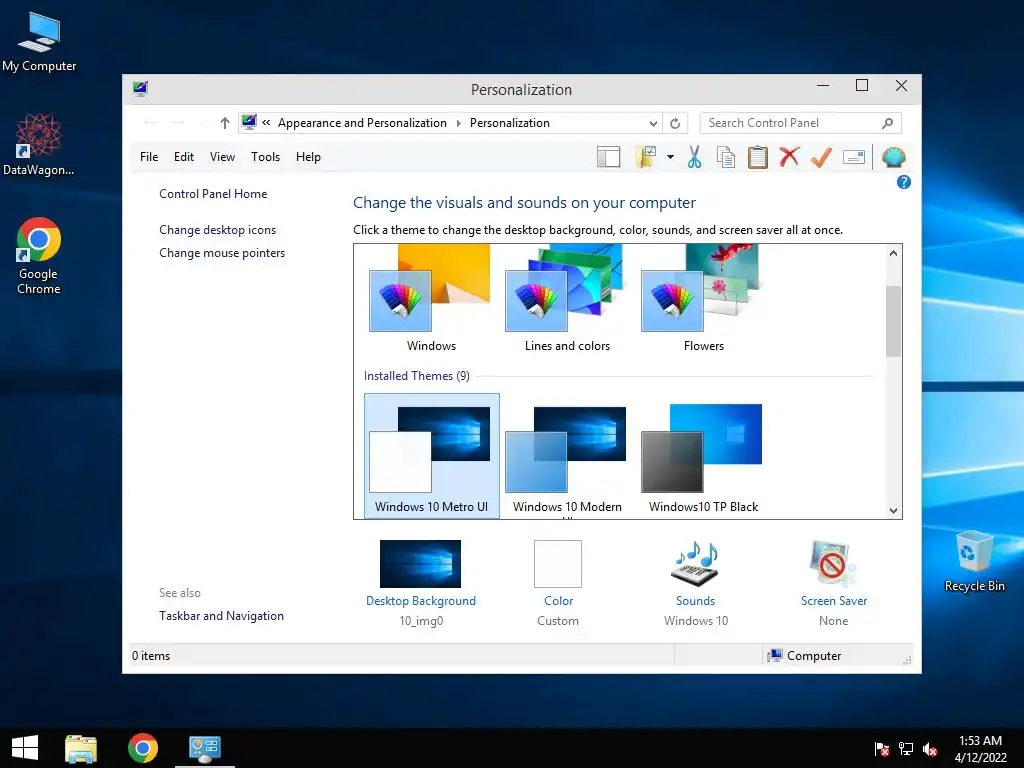Open Change mouse pointers link
The image size is (1024, 768).
[222, 253]
